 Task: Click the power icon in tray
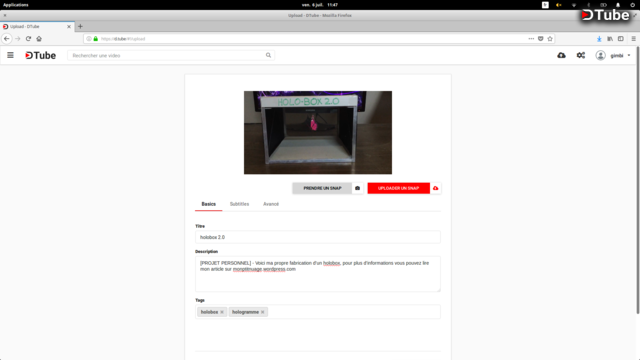(x=633, y=5)
